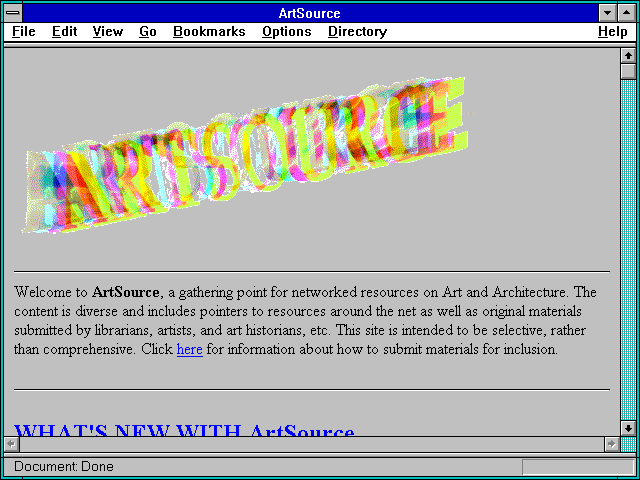Open the Edit menu
The width and height of the screenshot is (640, 480).
coord(64,32)
